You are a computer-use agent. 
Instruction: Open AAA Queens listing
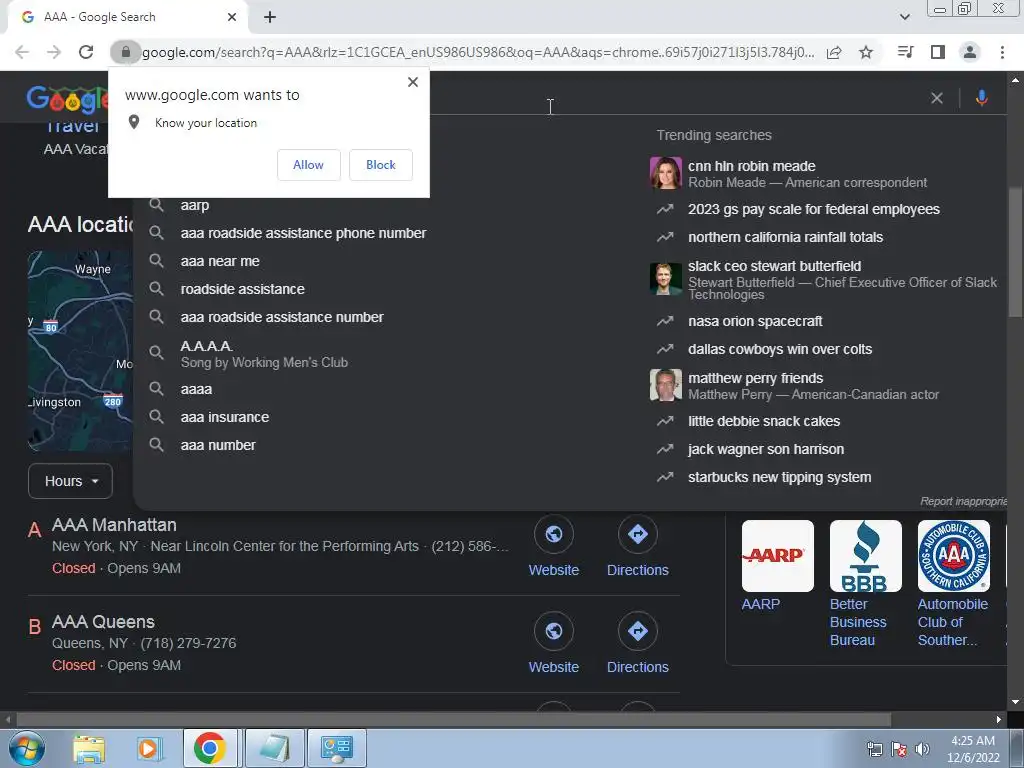(x=103, y=622)
